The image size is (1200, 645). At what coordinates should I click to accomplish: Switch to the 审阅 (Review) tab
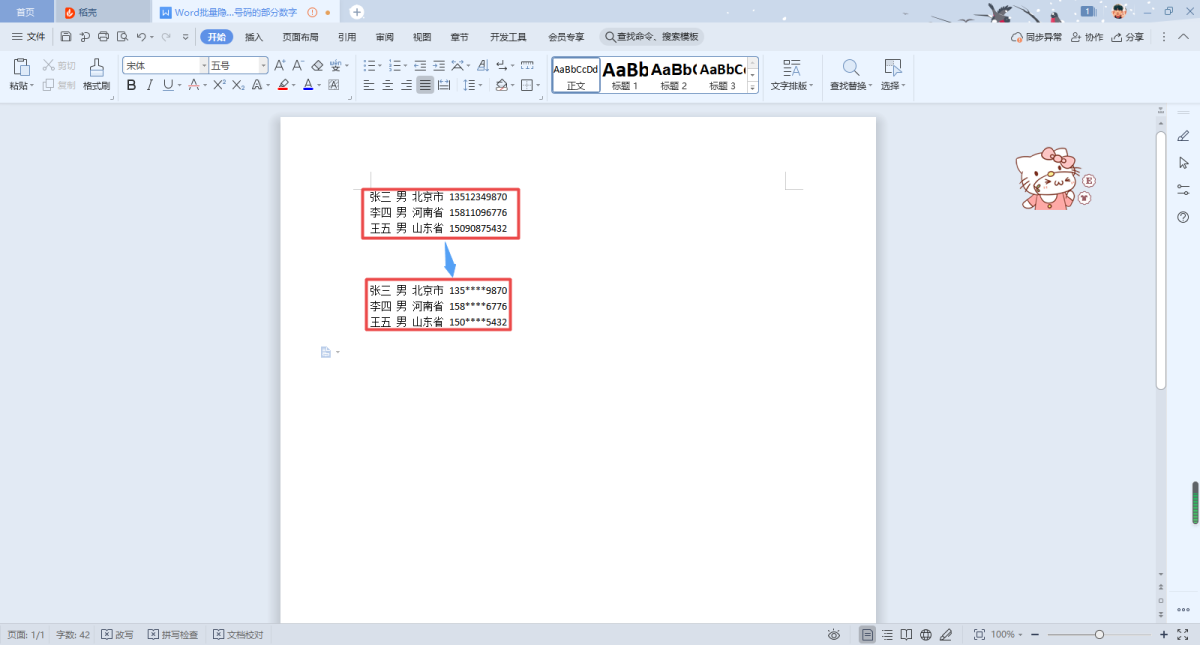pos(384,37)
